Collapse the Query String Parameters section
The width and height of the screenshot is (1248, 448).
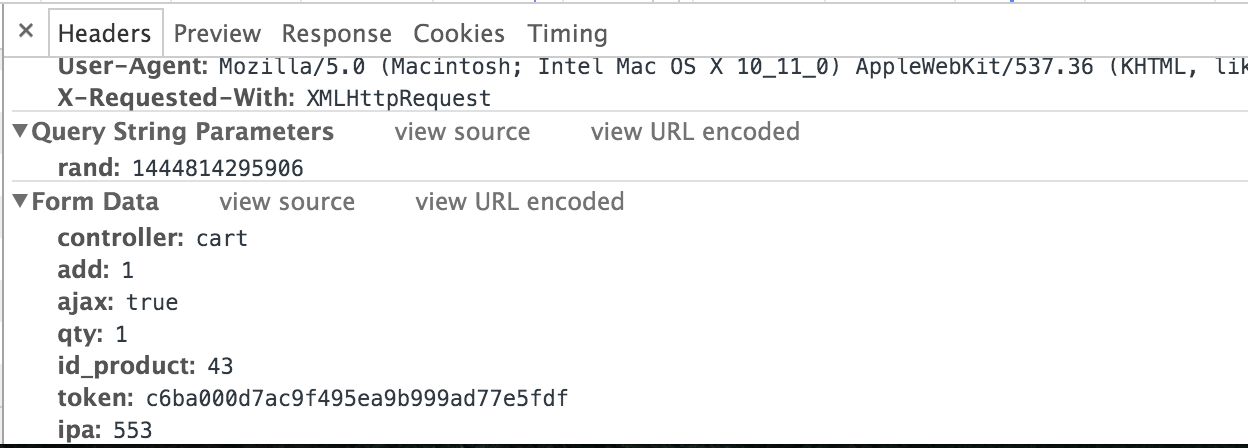pyautogui.click(x=20, y=132)
